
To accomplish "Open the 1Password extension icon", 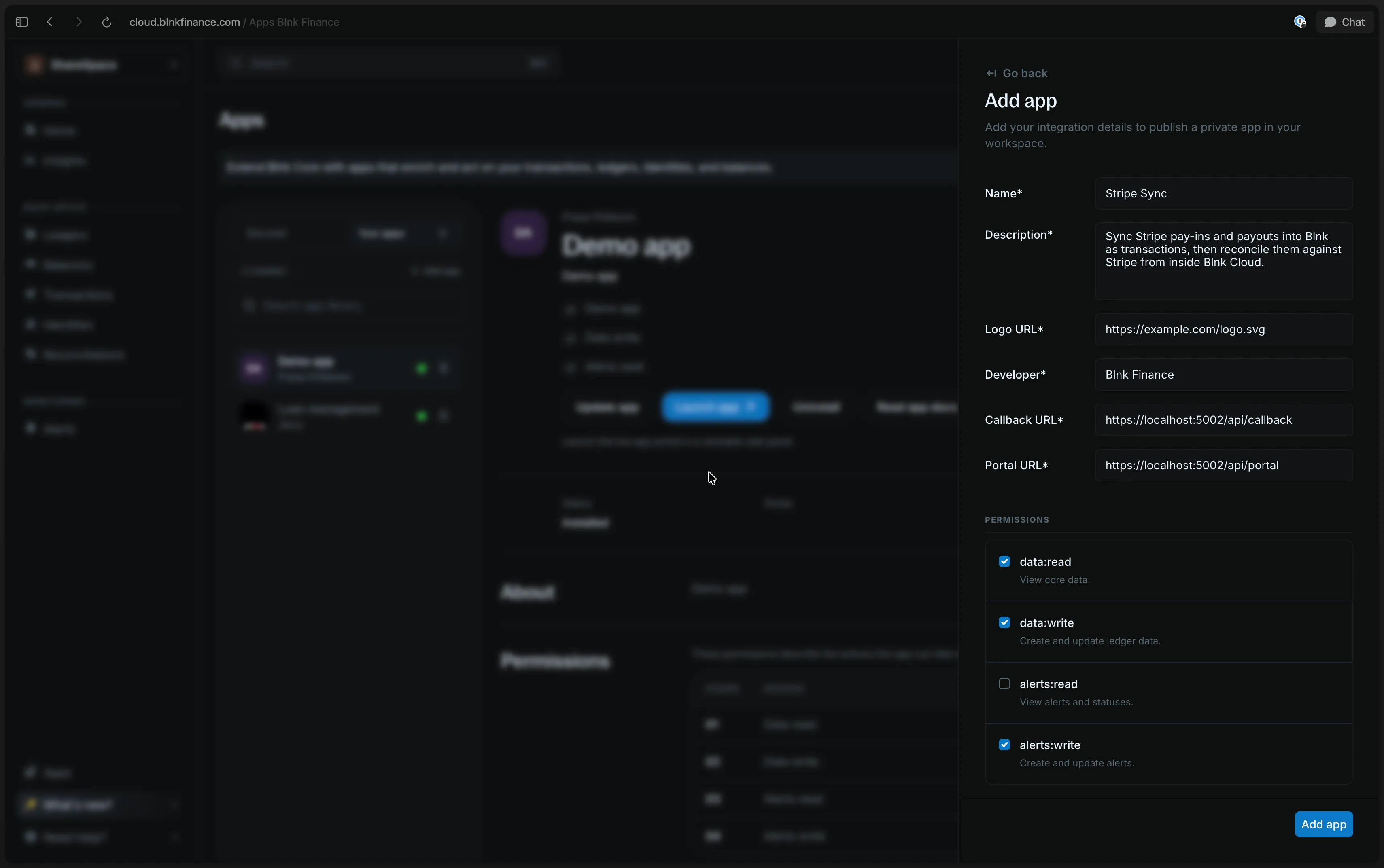I will click(1300, 22).
